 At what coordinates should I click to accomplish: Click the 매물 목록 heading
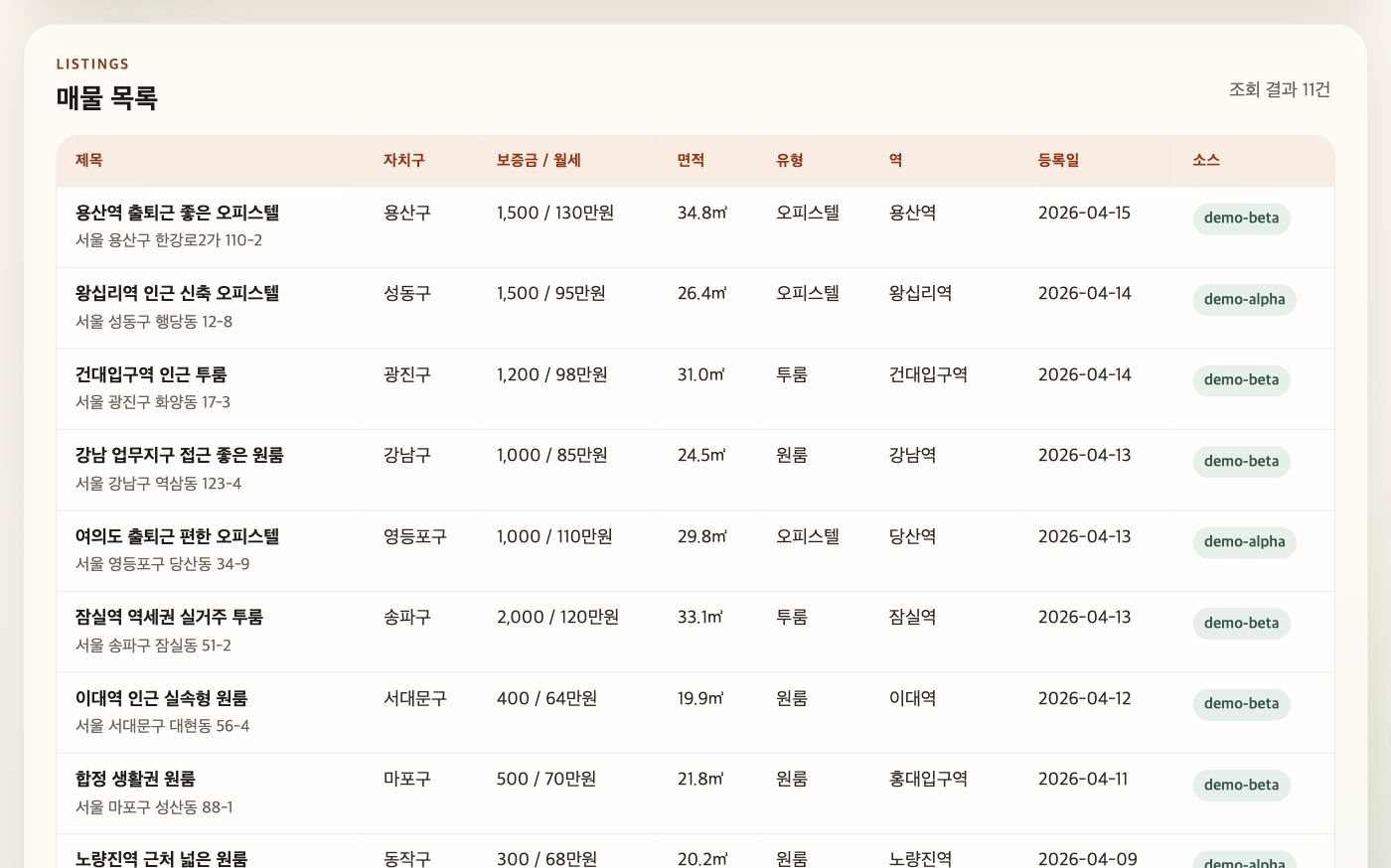point(106,97)
